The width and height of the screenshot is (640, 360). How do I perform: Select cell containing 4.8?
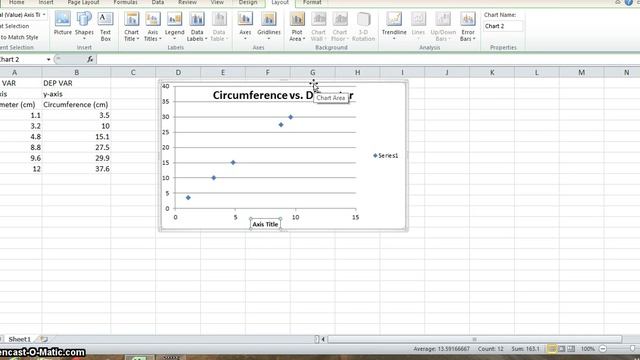[20, 137]
